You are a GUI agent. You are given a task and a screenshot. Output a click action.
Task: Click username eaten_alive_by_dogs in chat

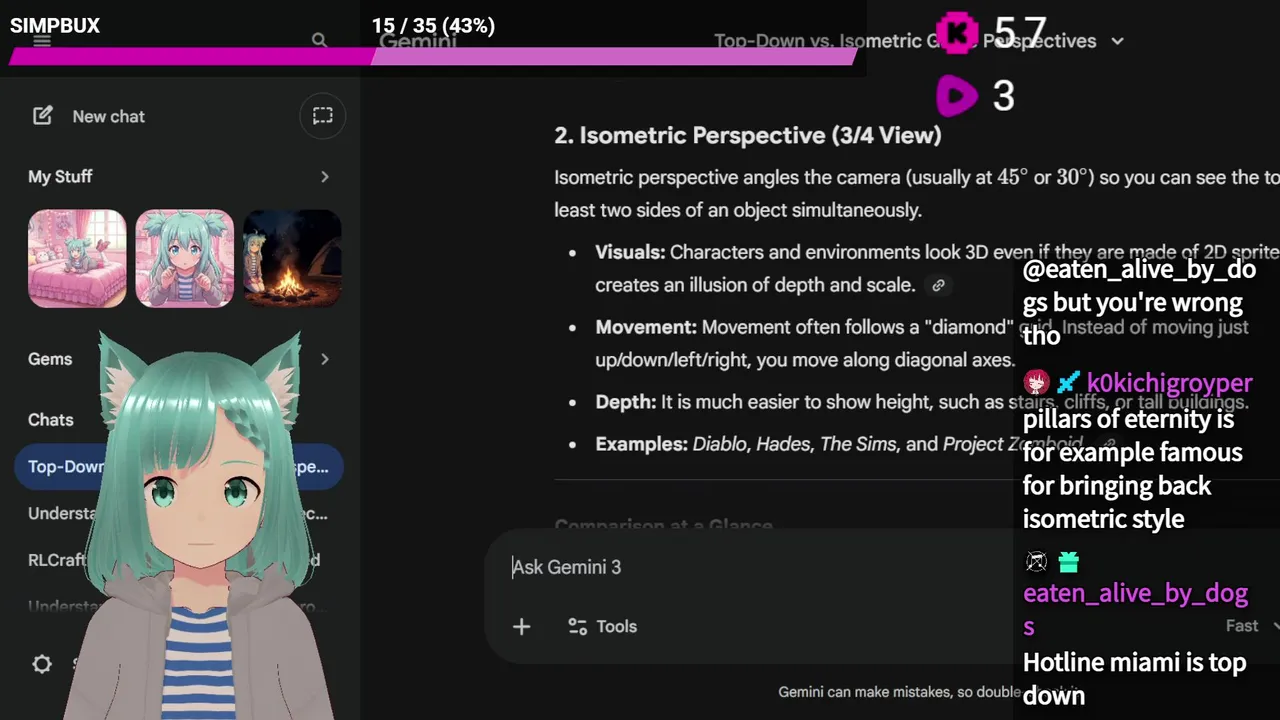[1135, 609]
